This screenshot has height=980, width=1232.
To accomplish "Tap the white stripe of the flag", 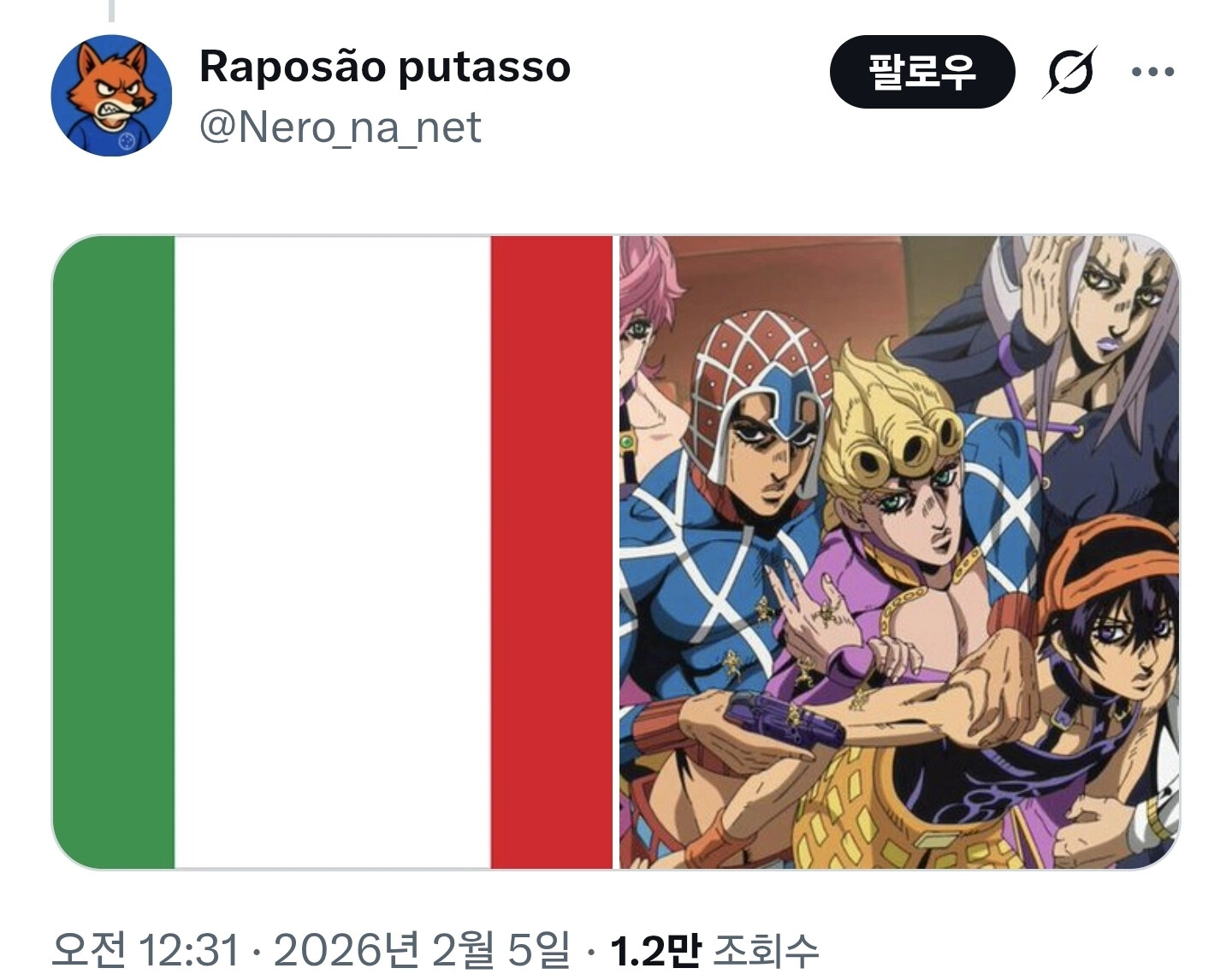I will [333, 552].
